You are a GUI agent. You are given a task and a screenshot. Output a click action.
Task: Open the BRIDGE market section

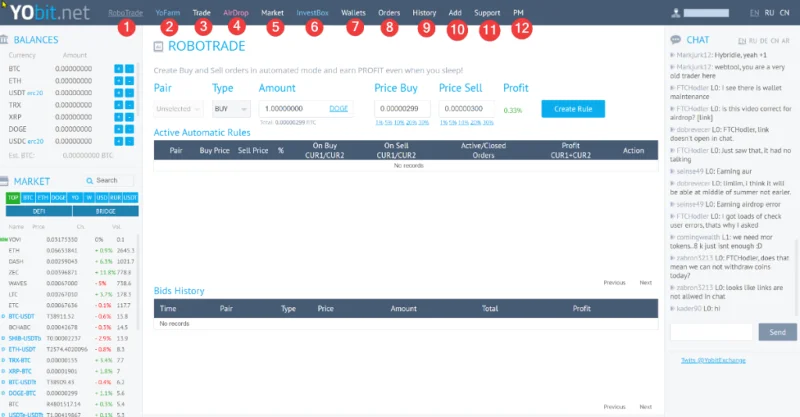click(106, 211)
